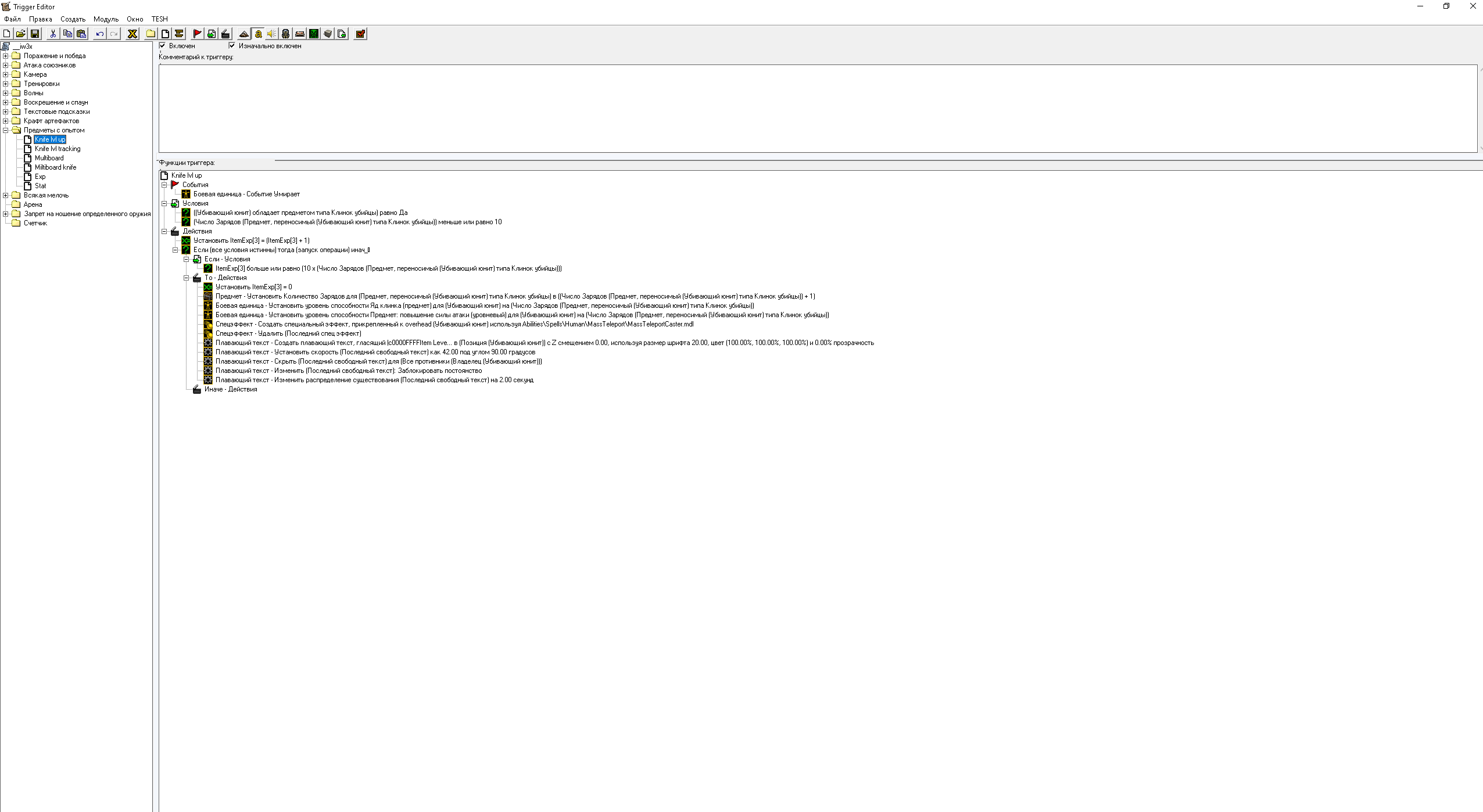Toggle the Изначально включен checkbox
This screenshot has width=1483, height=812.
click(x=232, y=45)
